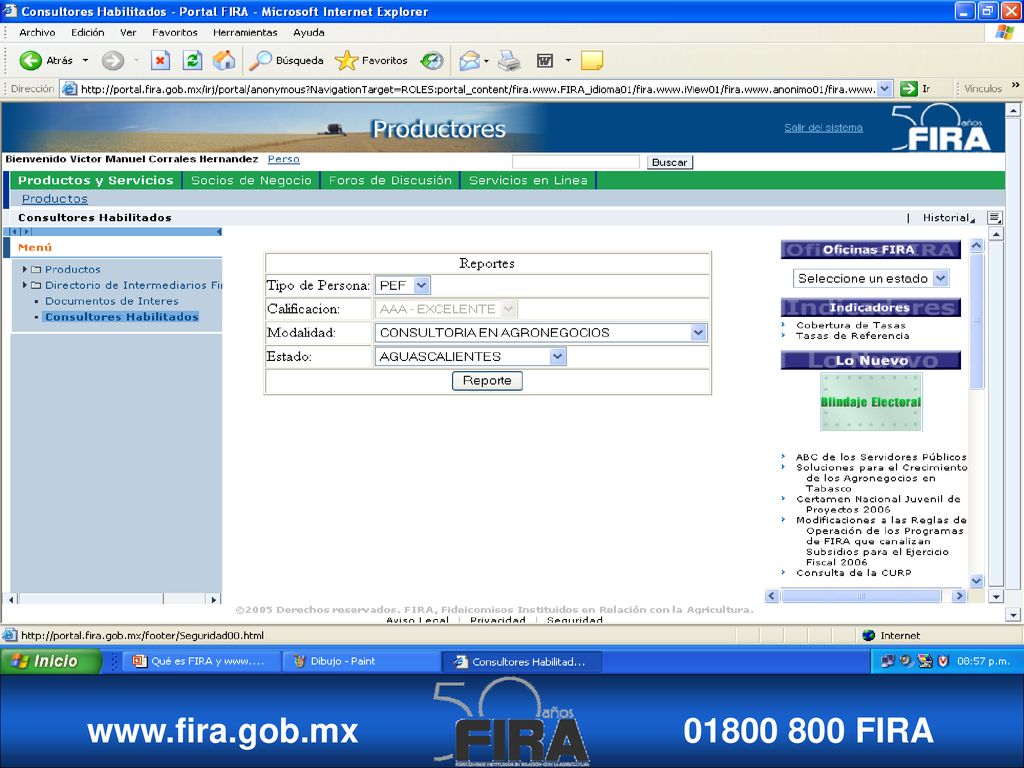Click the Blindaje Electoral banner image
This screenshot has height=768, width=1024.
pos(871,402)
